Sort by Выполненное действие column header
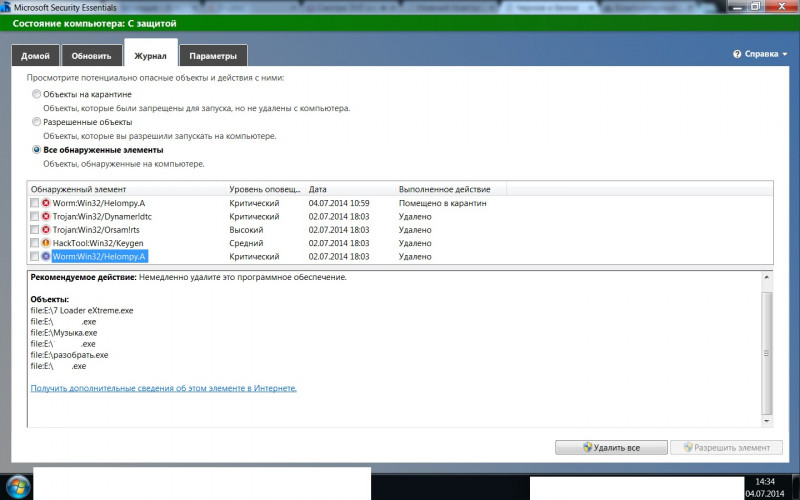The image size is (800, 500). click(451, 189)
